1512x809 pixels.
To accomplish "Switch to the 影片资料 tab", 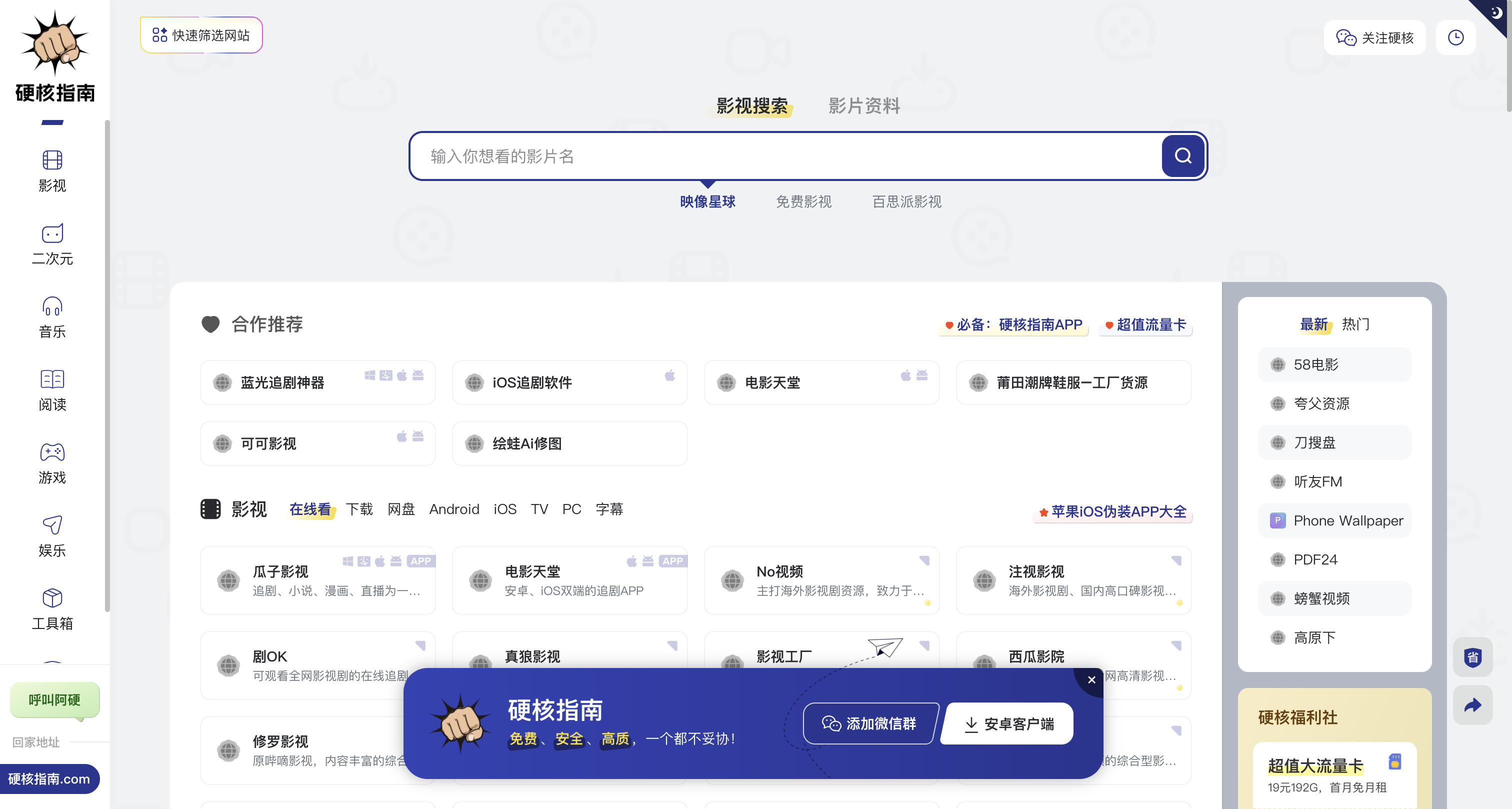I will click(863, 105).
